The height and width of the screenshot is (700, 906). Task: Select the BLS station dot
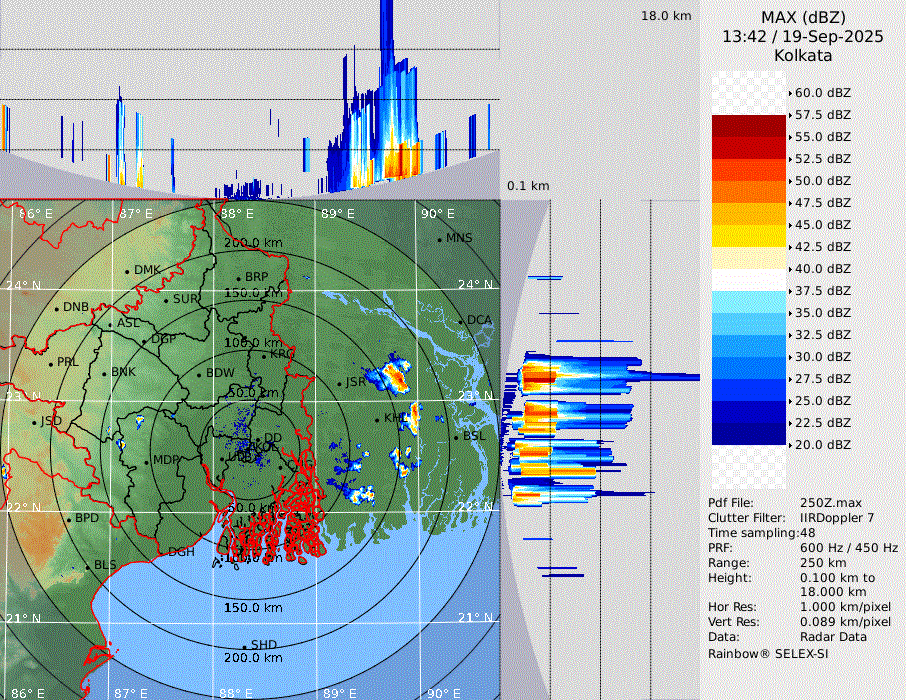click(88, 566)
